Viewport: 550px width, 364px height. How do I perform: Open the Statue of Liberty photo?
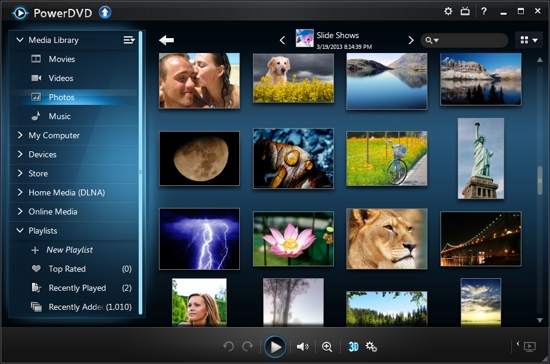[481, 159]
